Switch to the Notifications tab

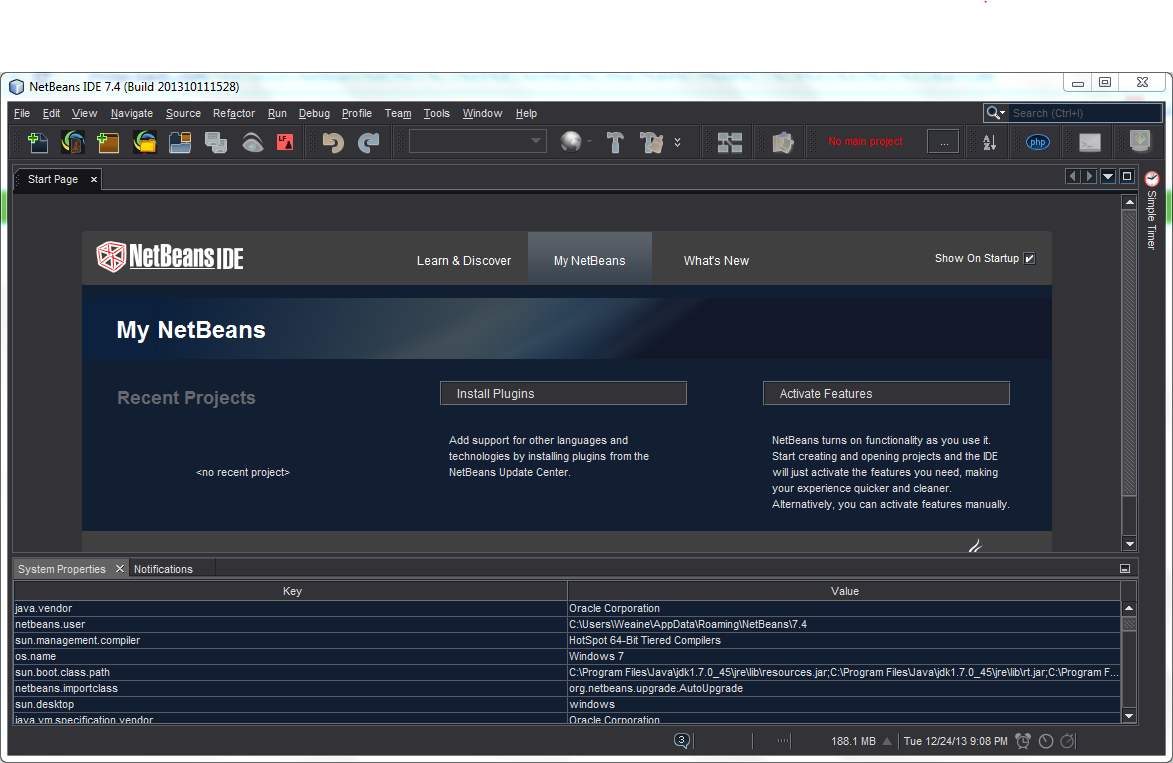(x=163, y=569)
